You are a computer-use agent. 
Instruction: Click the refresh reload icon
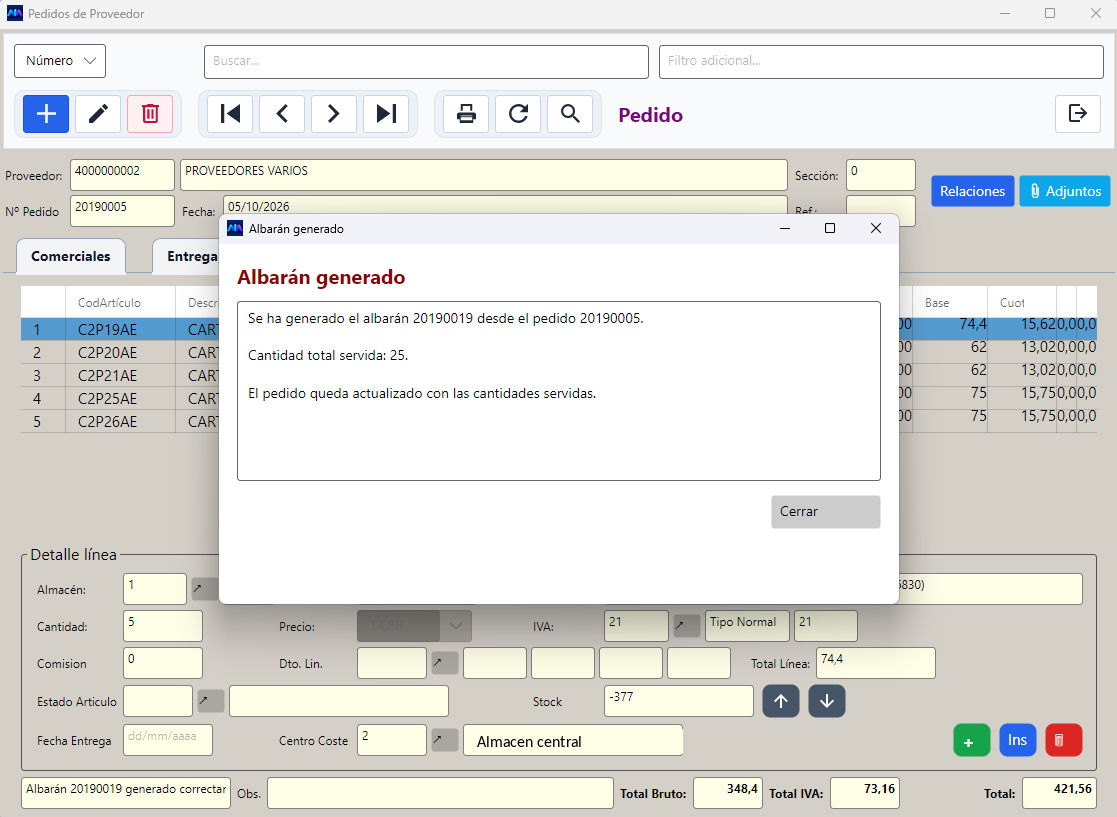click(x=519, y=114)
